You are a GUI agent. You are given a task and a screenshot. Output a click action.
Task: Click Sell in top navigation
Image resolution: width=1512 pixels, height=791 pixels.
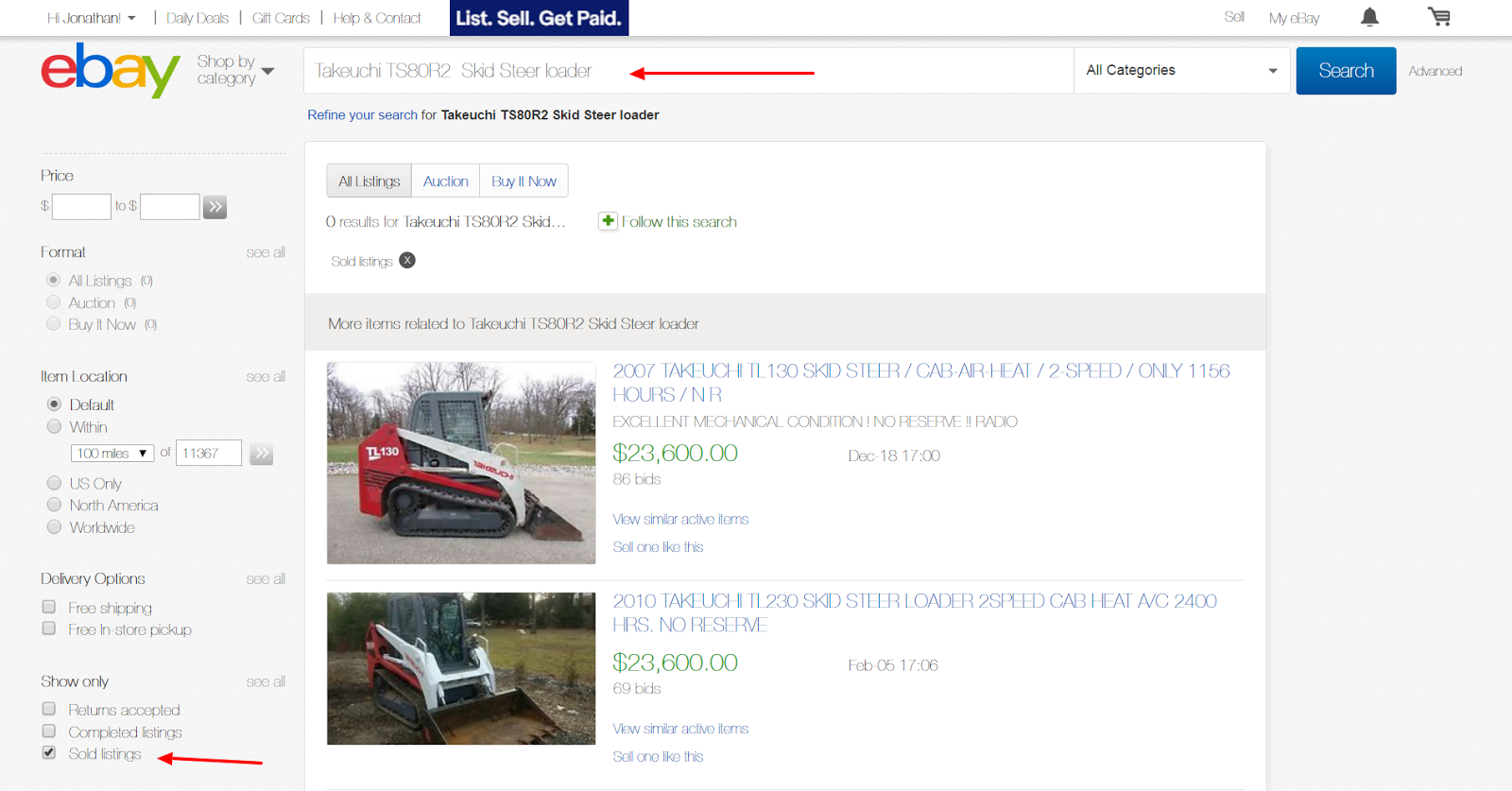(1234, 17)
